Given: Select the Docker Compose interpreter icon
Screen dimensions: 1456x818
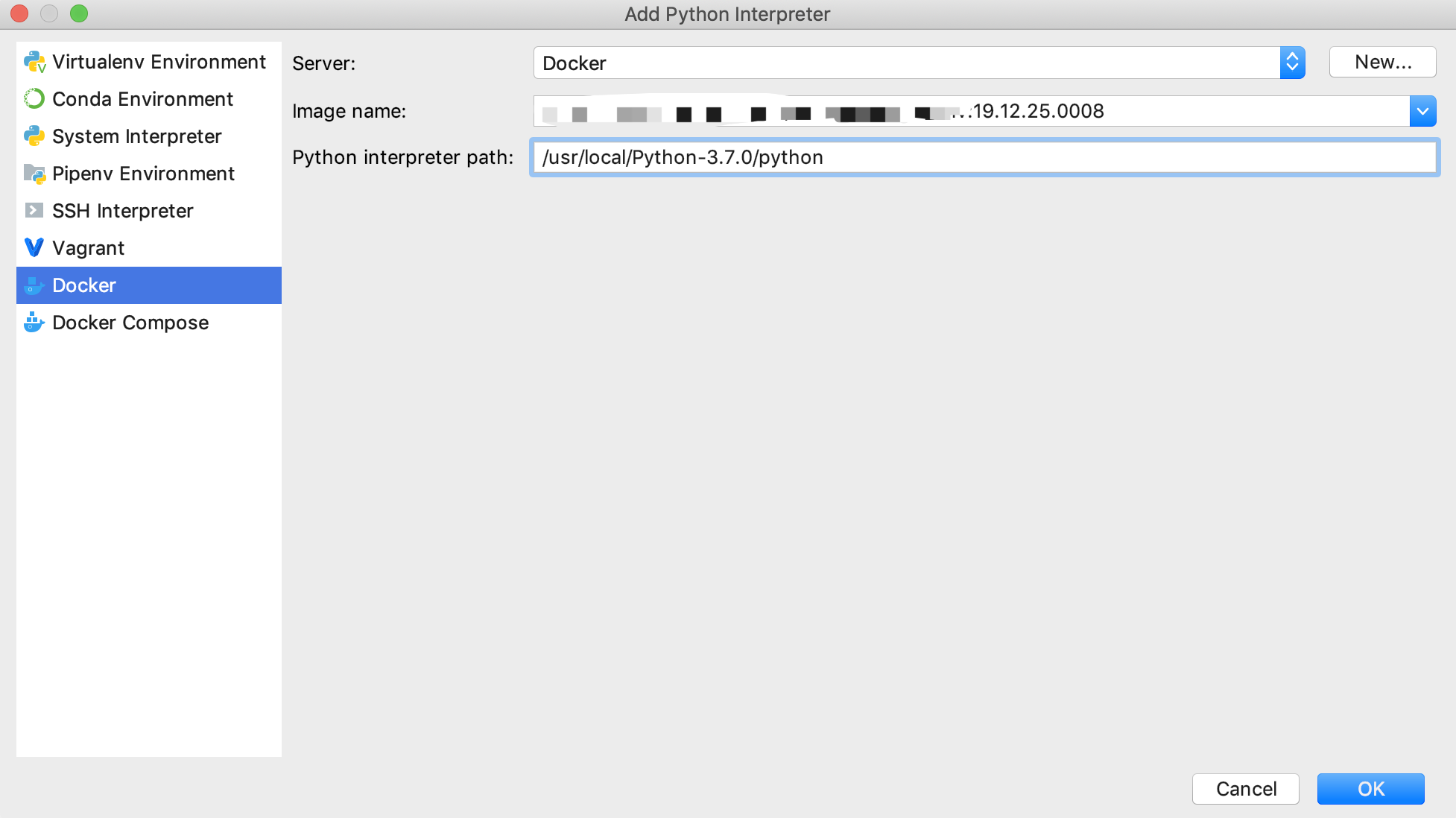Looking at the screenshot, I should point(34,322).
